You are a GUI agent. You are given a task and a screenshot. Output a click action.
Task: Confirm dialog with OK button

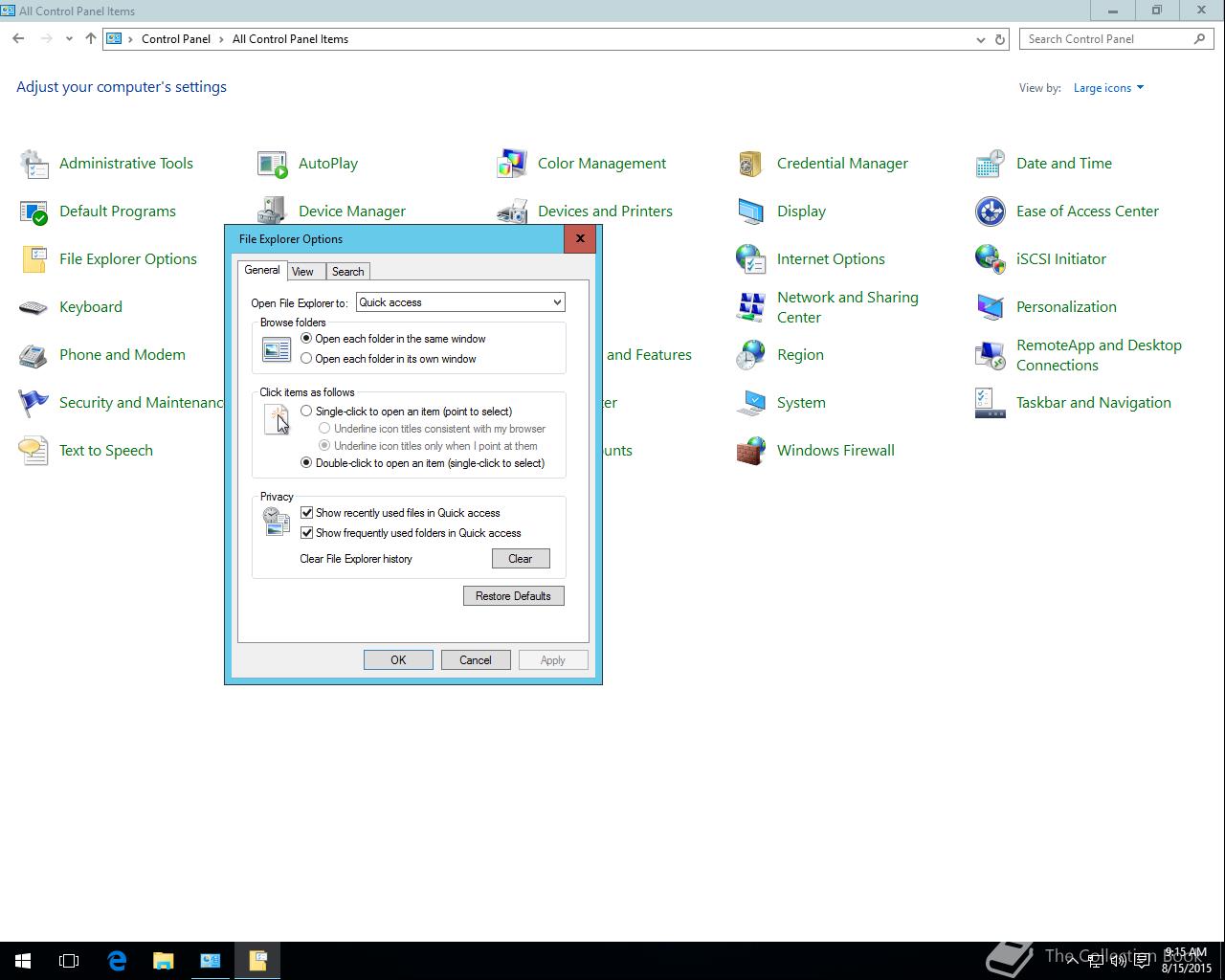398,660
